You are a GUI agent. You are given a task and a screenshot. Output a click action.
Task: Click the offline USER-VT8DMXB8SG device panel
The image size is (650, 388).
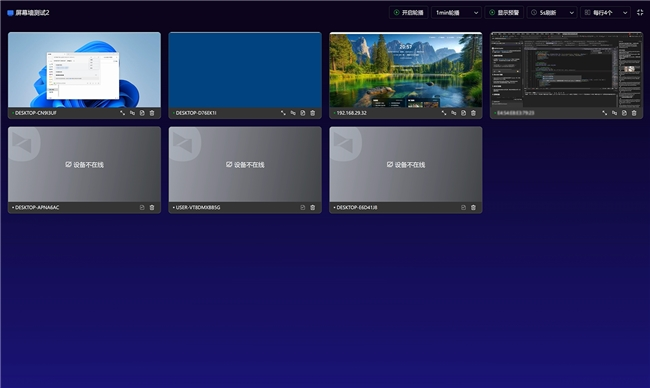click(245, 165)
